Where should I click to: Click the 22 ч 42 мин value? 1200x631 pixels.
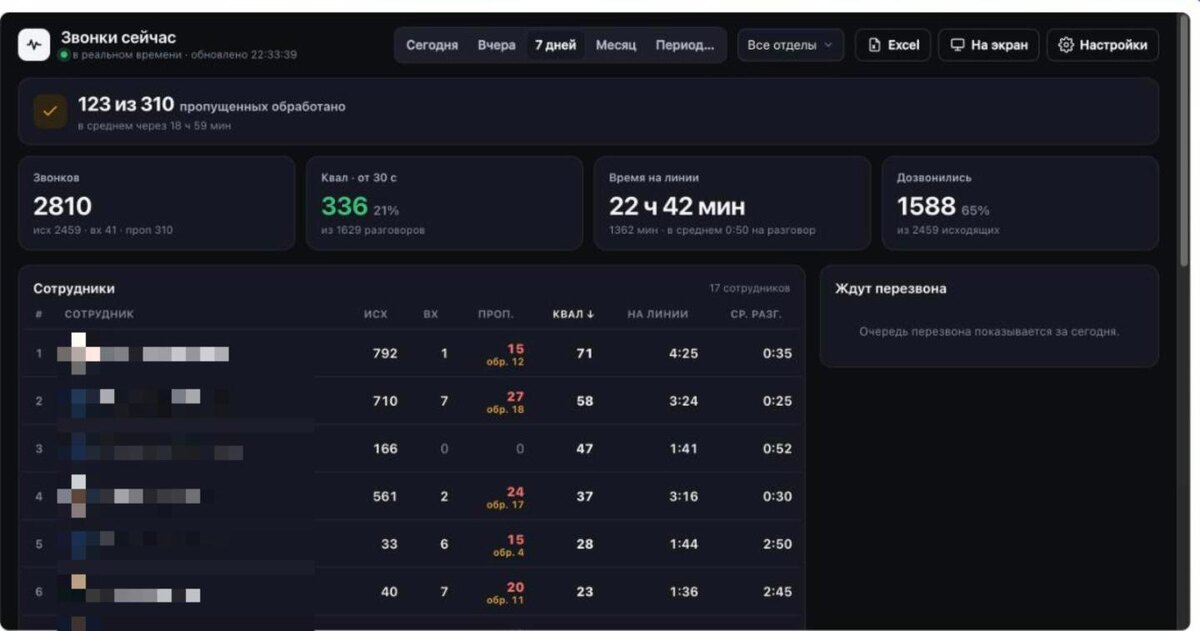click(677, 207)
